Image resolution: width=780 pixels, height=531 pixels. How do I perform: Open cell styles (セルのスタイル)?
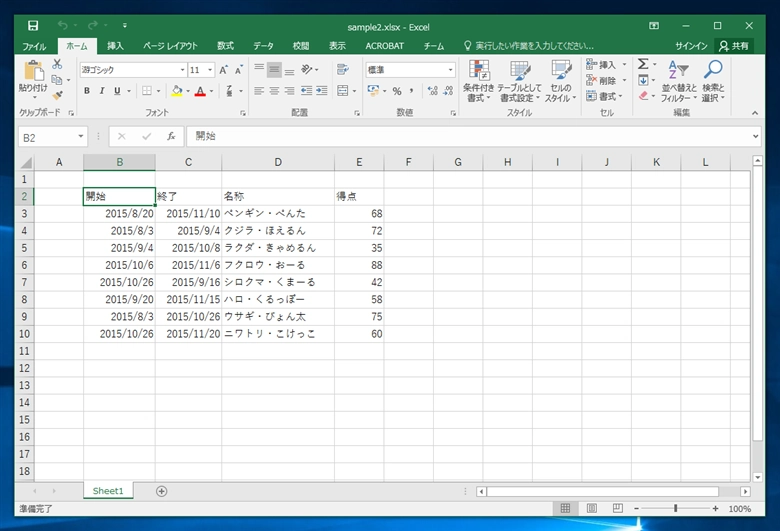tap(560, 82)
